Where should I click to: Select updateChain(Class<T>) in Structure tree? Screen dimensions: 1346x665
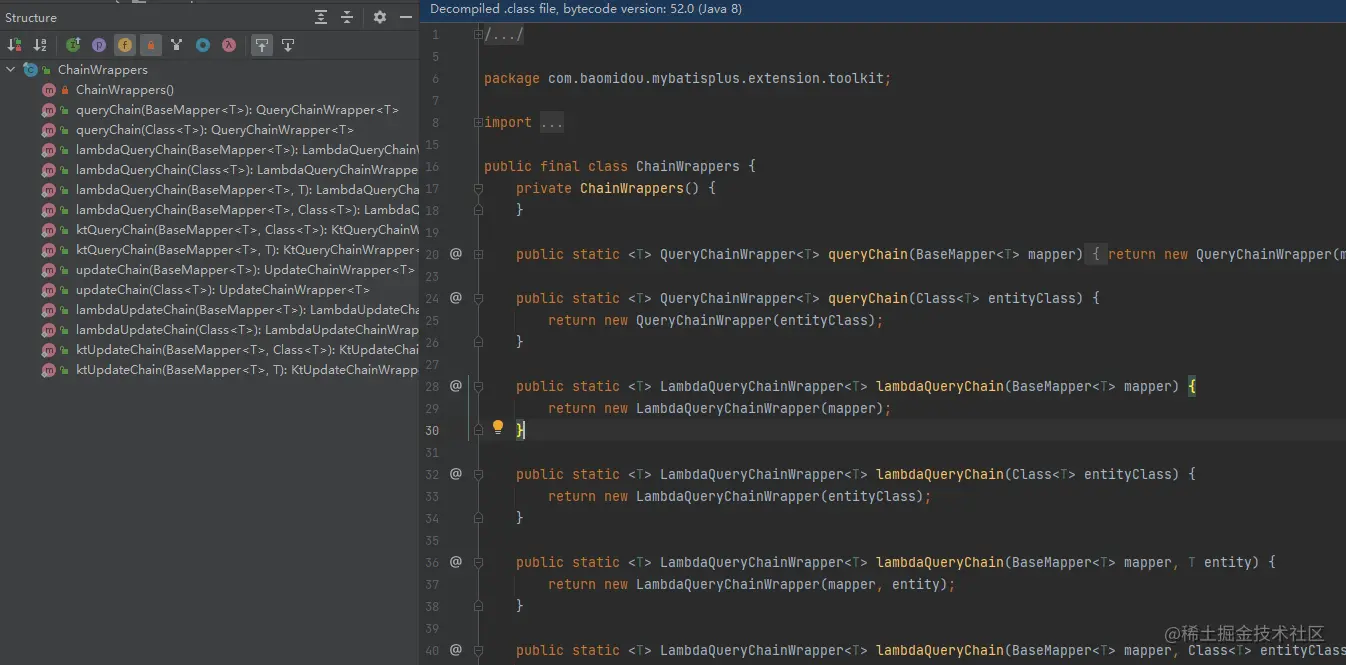[x=210, y=290]
